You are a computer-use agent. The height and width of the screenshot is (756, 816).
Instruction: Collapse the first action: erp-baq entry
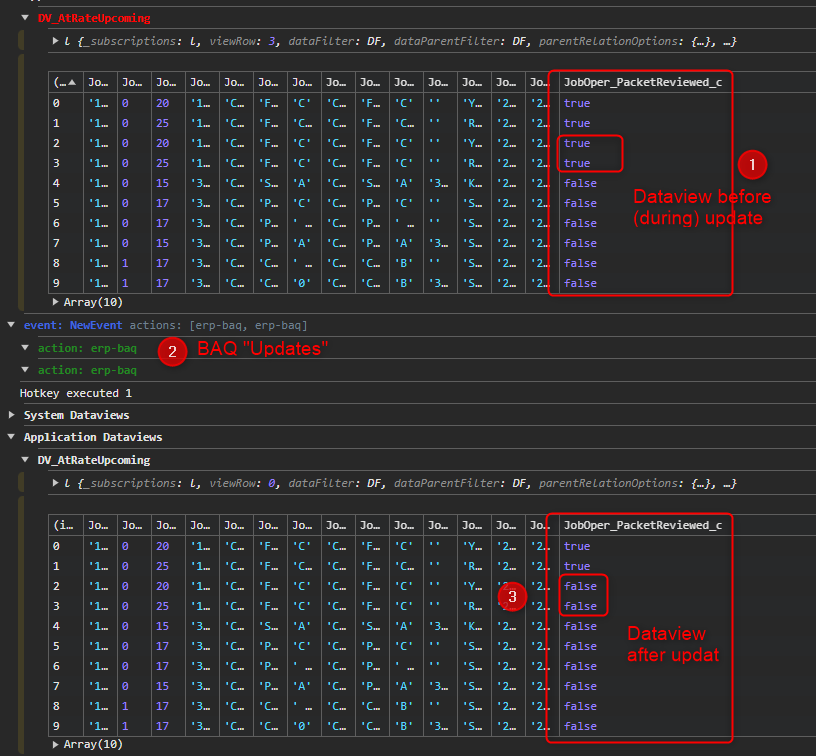pos(25,348)
